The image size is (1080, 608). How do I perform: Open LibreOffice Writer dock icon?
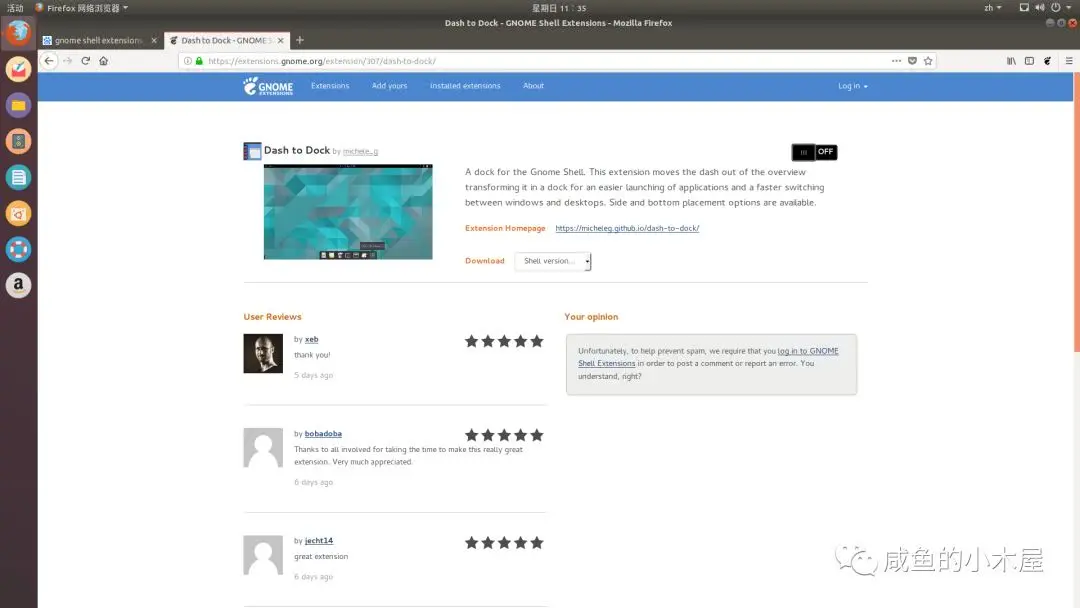(x=19, y=177)
